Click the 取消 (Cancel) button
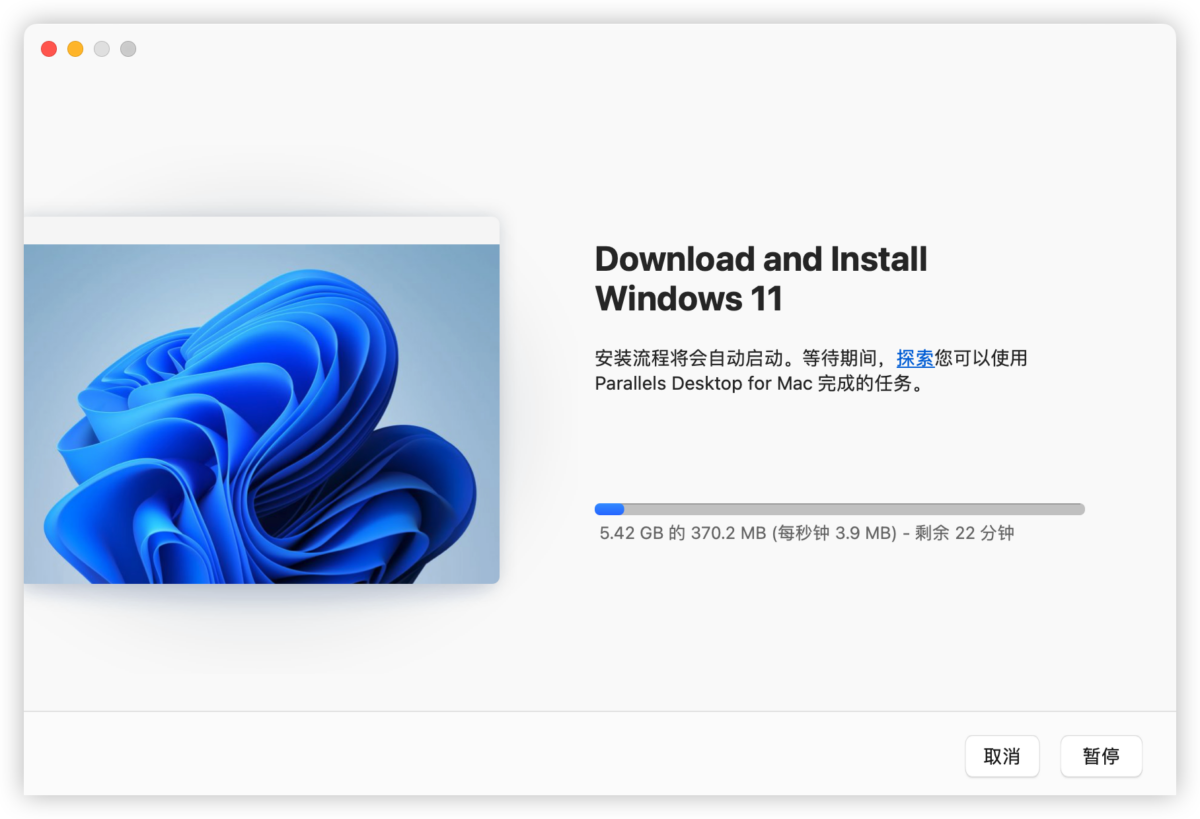This screenshot has height=819, width=1200. coord(1002,756)
